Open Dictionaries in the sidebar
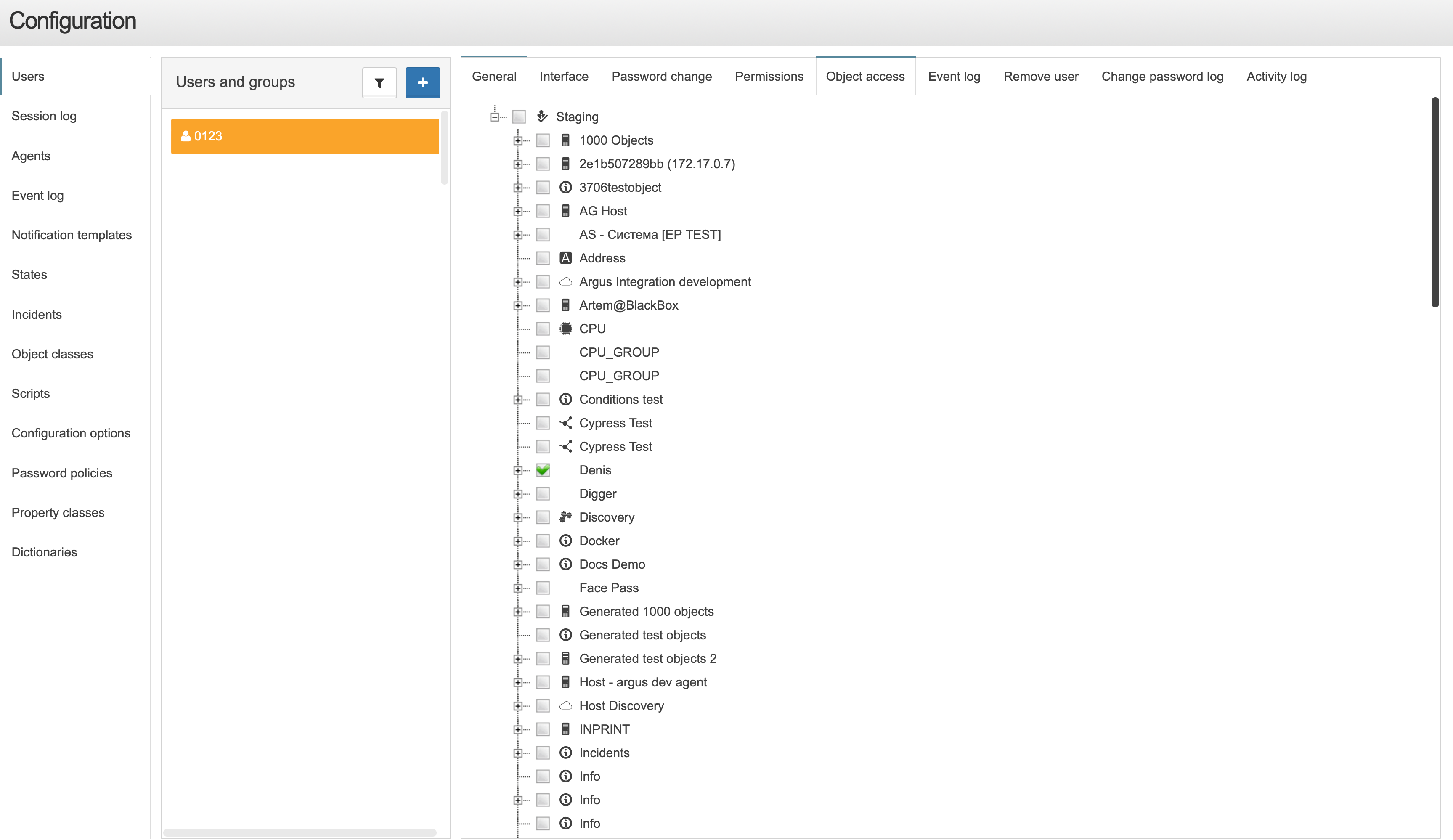1453x840 pixels. pos(45,552)
